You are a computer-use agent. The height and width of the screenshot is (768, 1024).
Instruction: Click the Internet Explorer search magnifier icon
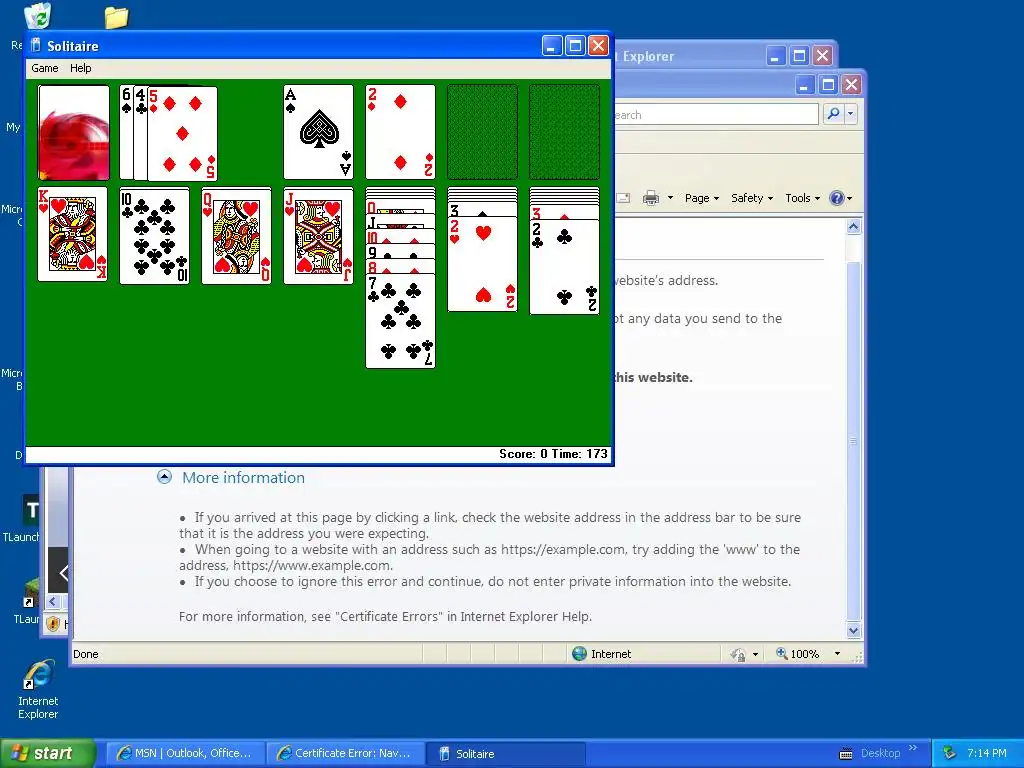833,114
